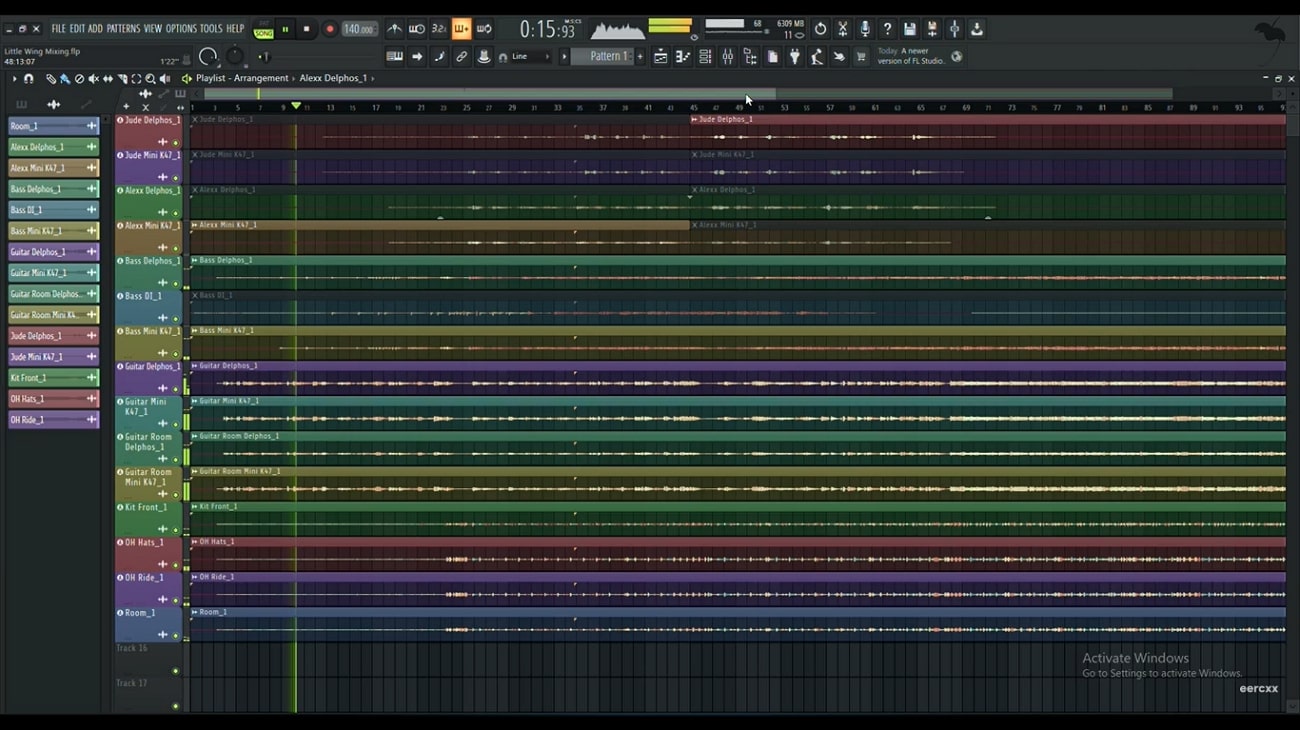The image size is (1300, 730).
Task: Toggle typing keyboard to piano icon
Action: click(x=395, y=57)
